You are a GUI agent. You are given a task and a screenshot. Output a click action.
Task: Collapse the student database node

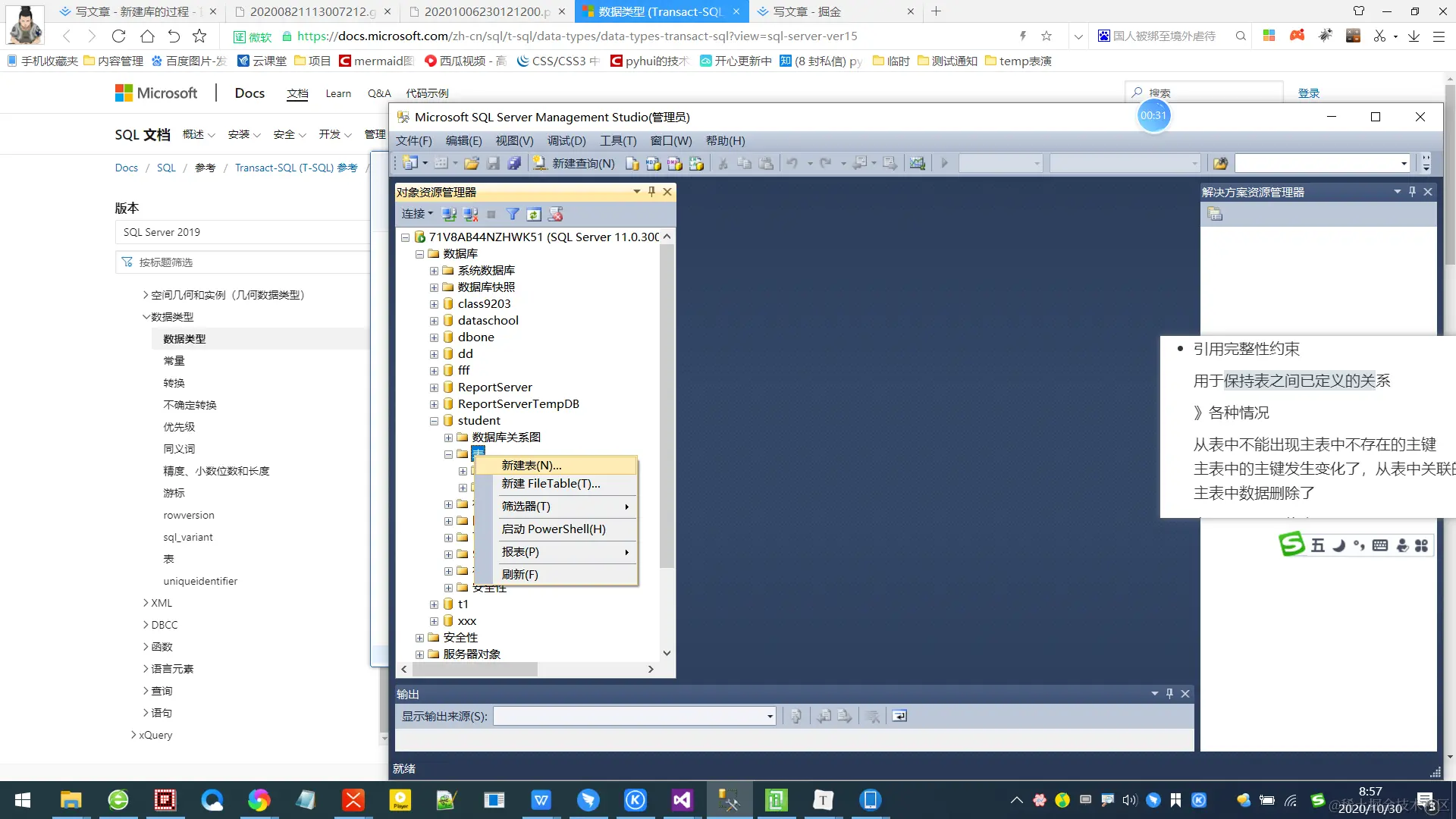click(x=434, y=421)
